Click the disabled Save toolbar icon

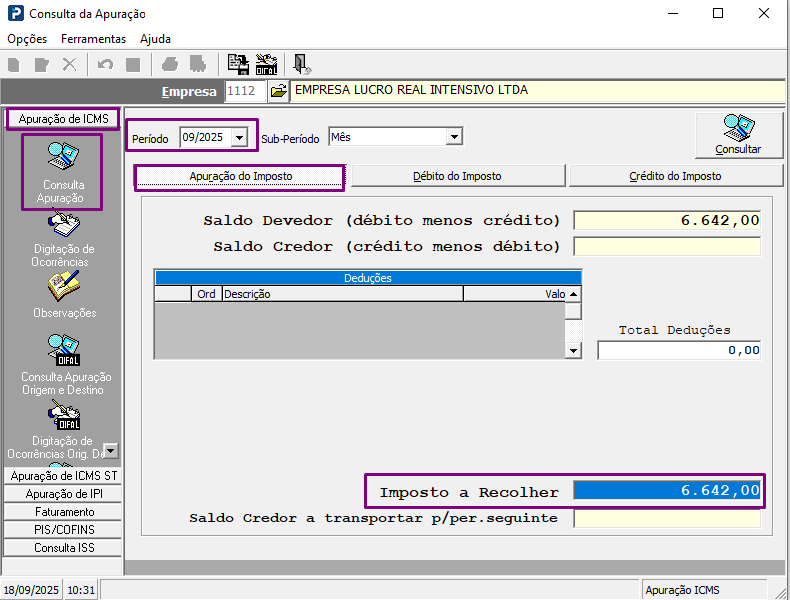point(133,64)
